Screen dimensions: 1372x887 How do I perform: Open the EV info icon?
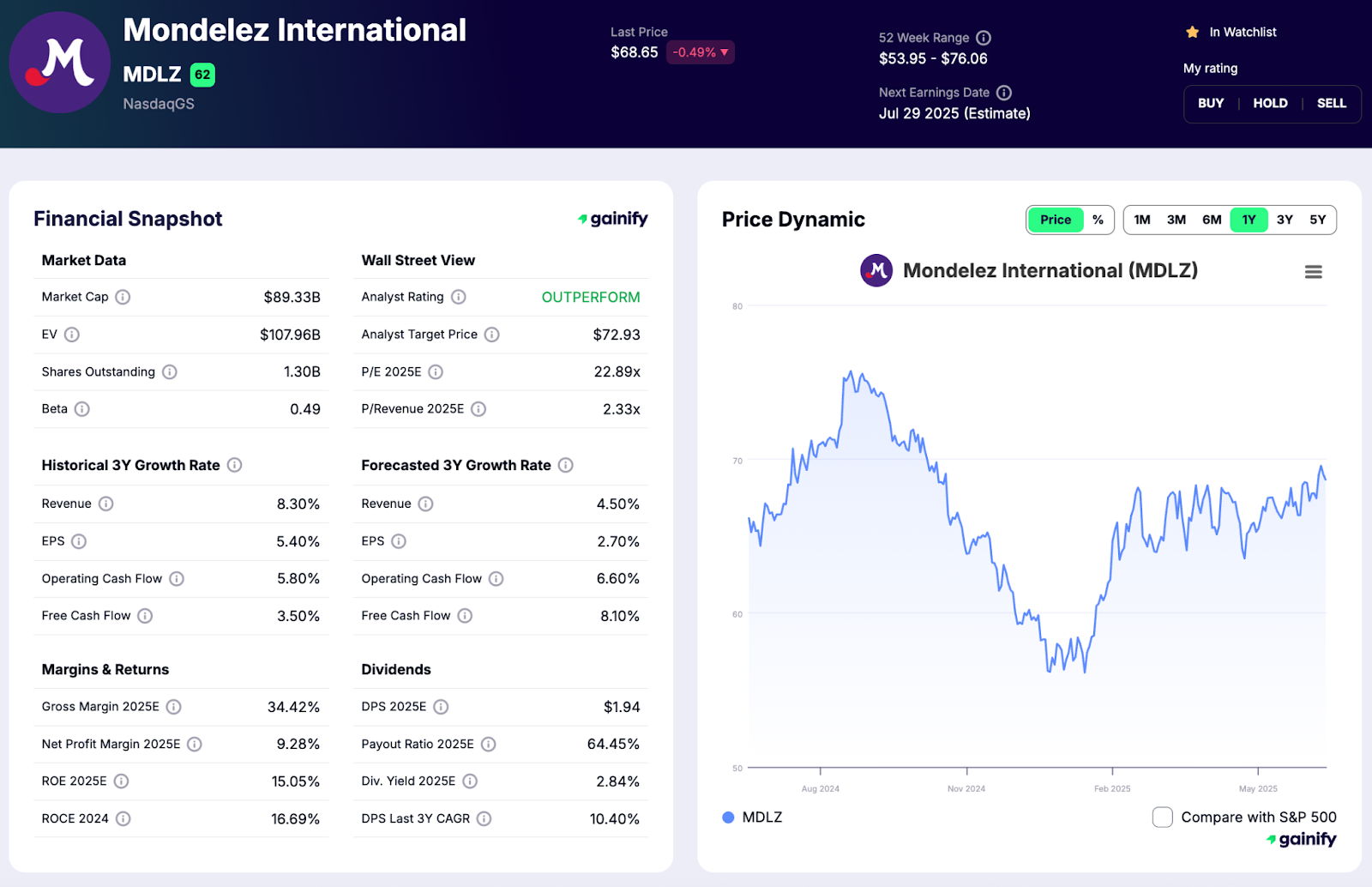click(72, 335)
